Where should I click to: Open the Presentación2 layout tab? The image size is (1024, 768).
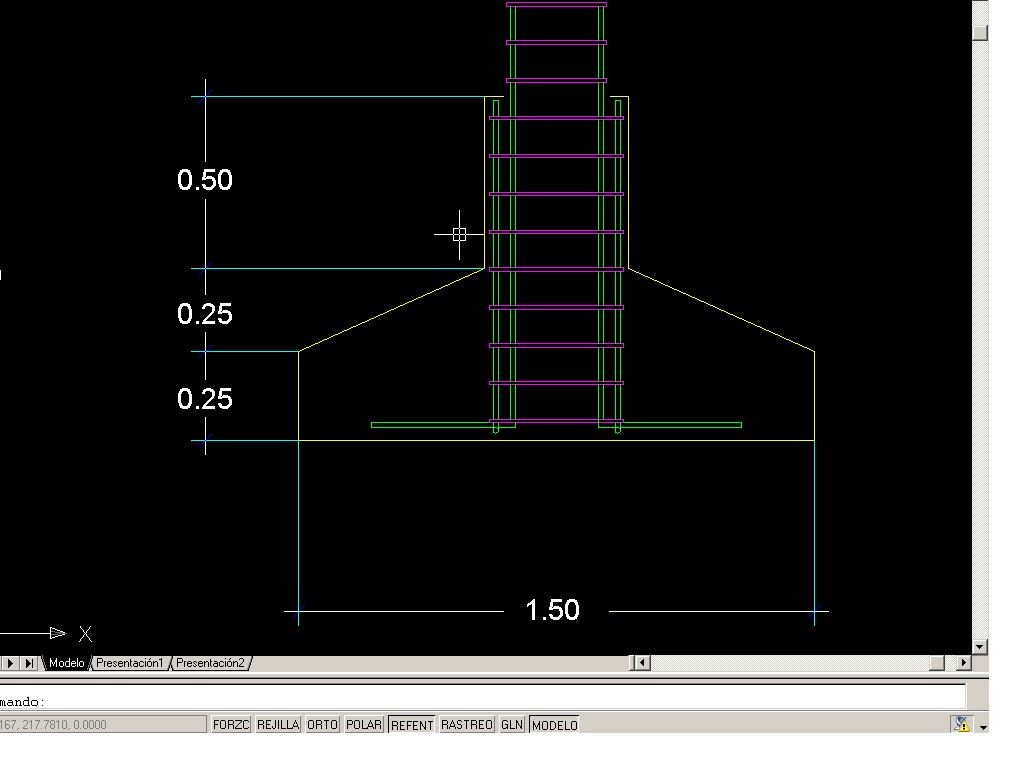click(x=210, y=663)
